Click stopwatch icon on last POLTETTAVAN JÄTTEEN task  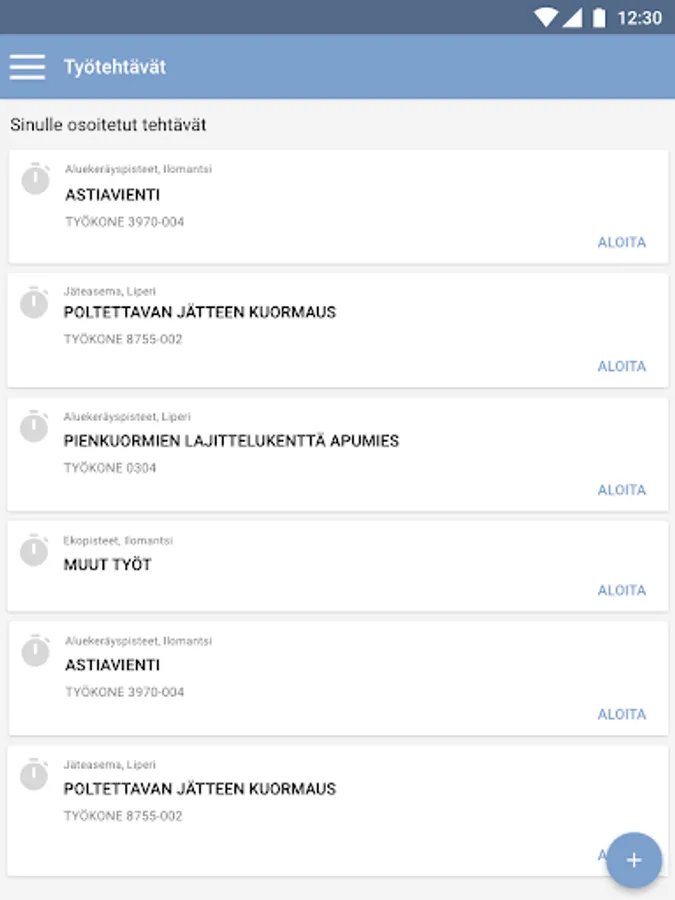coord(34,775)
